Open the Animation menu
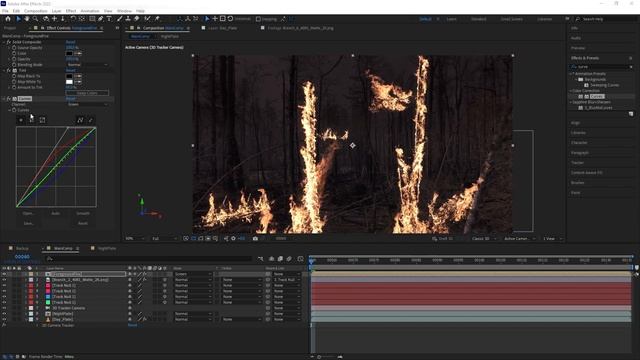This screenshot has width=640, height=360. click(x=90, y=11)
